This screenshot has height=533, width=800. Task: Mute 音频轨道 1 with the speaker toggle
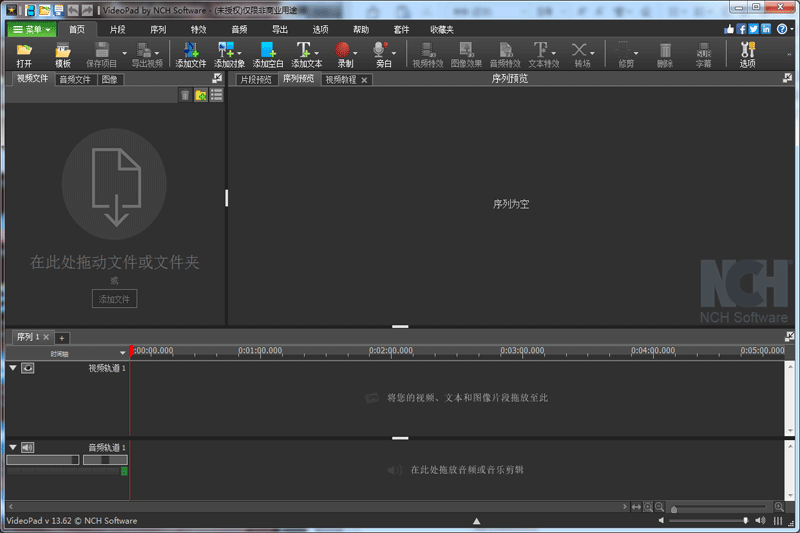(x=28, y=447)
